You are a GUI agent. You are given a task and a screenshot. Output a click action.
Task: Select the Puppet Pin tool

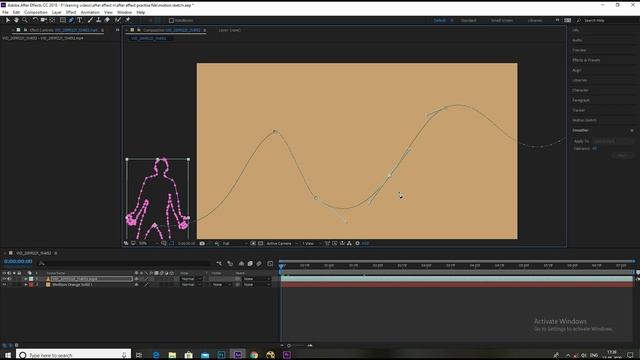click(127, 20)
